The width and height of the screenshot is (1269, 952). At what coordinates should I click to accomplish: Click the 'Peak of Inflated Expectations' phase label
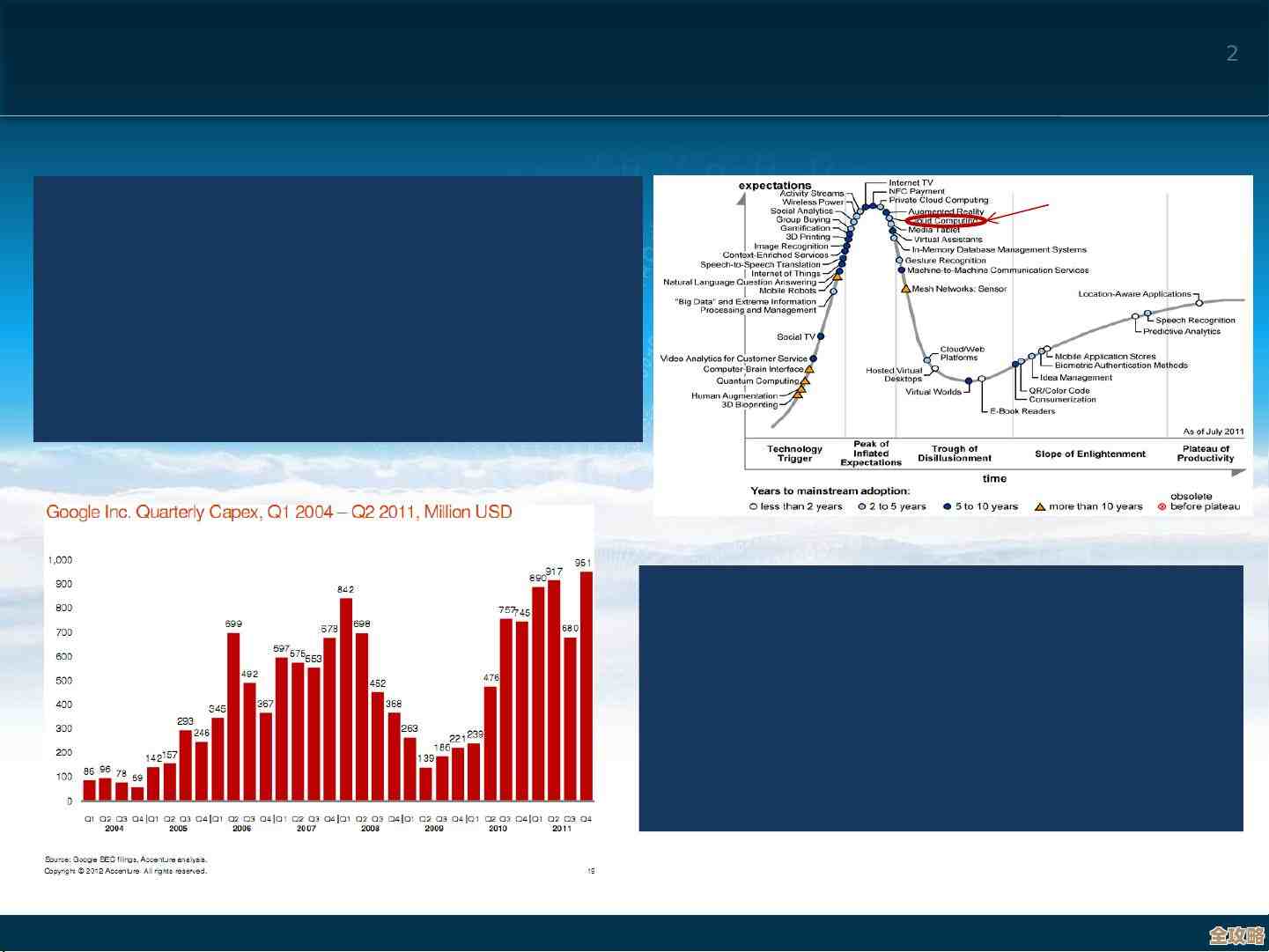pyautogui.click(x=870, y=454)
